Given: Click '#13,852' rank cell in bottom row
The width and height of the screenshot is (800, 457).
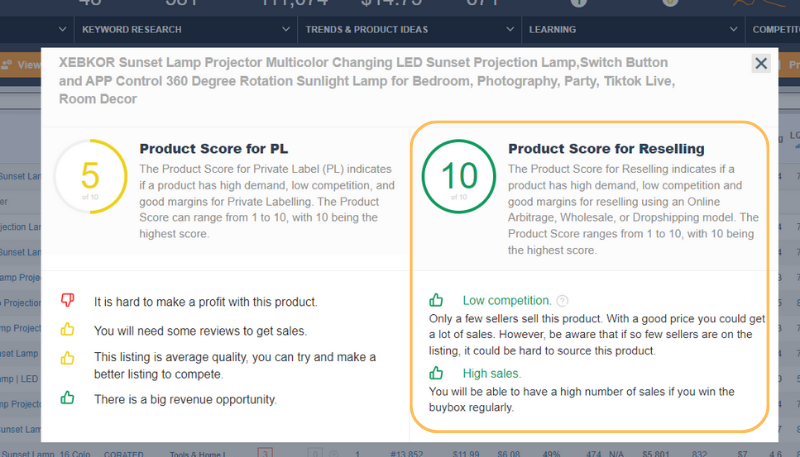Looking at the screenshot, I should point(407,453).
